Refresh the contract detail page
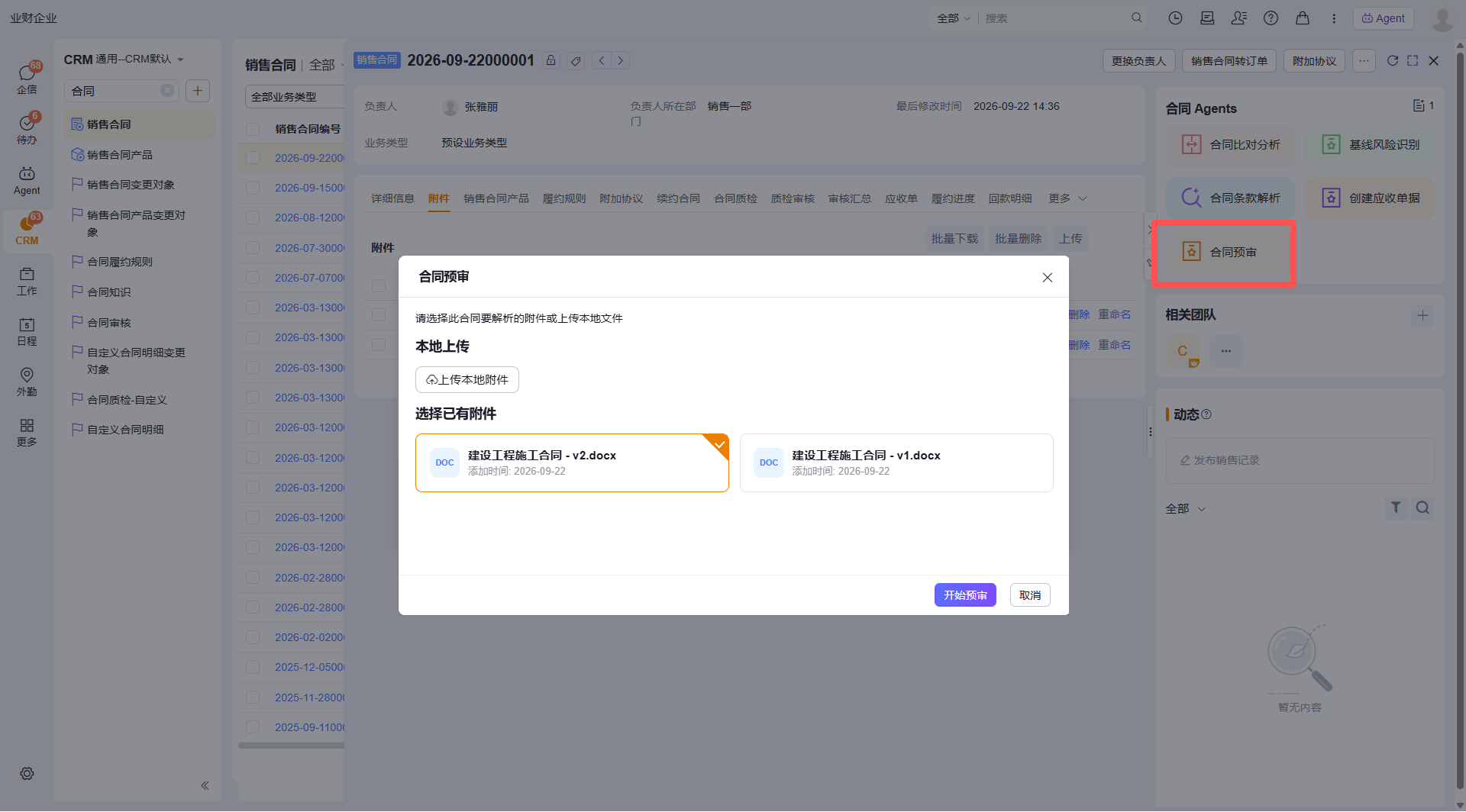 1393,60
